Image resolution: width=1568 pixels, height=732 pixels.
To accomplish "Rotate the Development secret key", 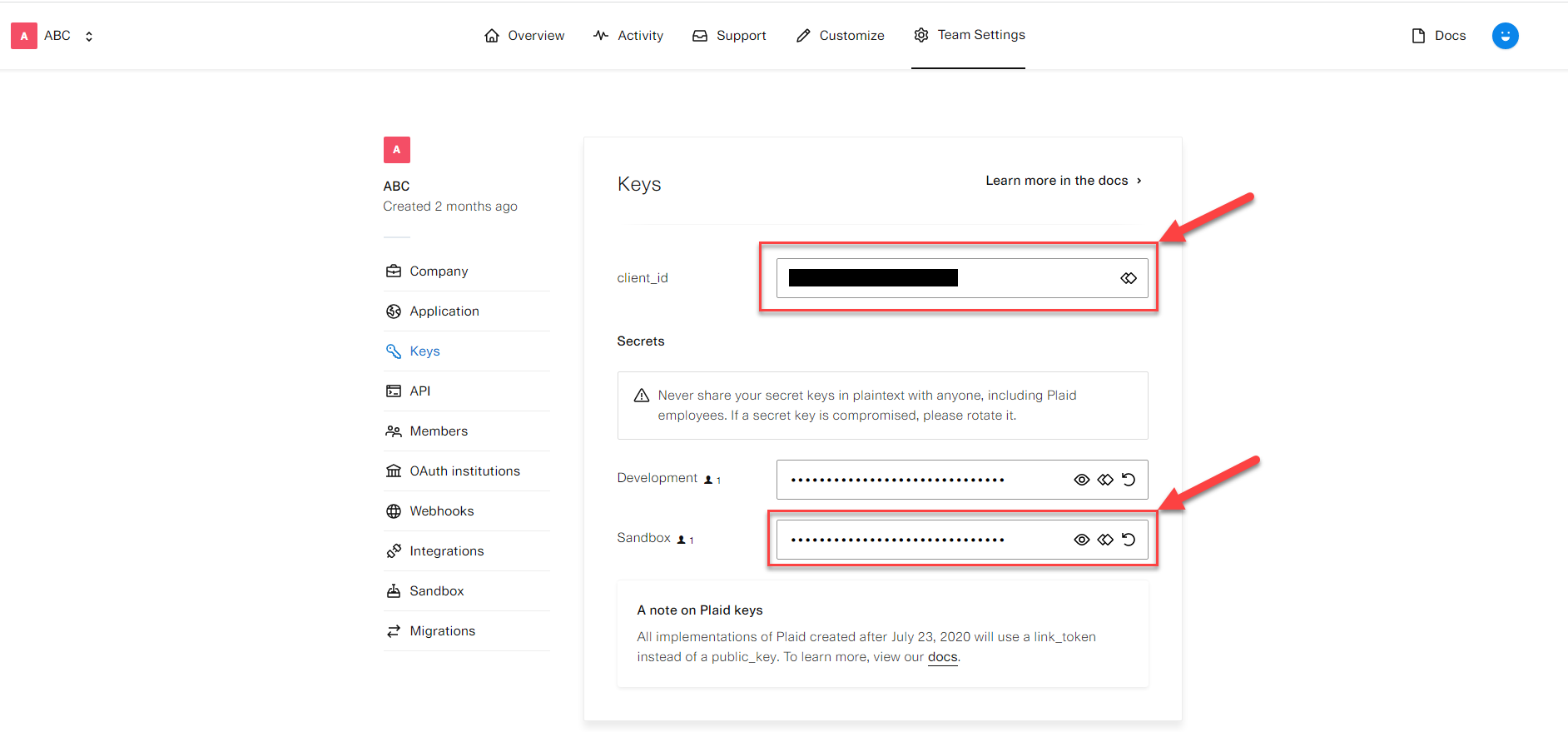I will pos(1129,480).
